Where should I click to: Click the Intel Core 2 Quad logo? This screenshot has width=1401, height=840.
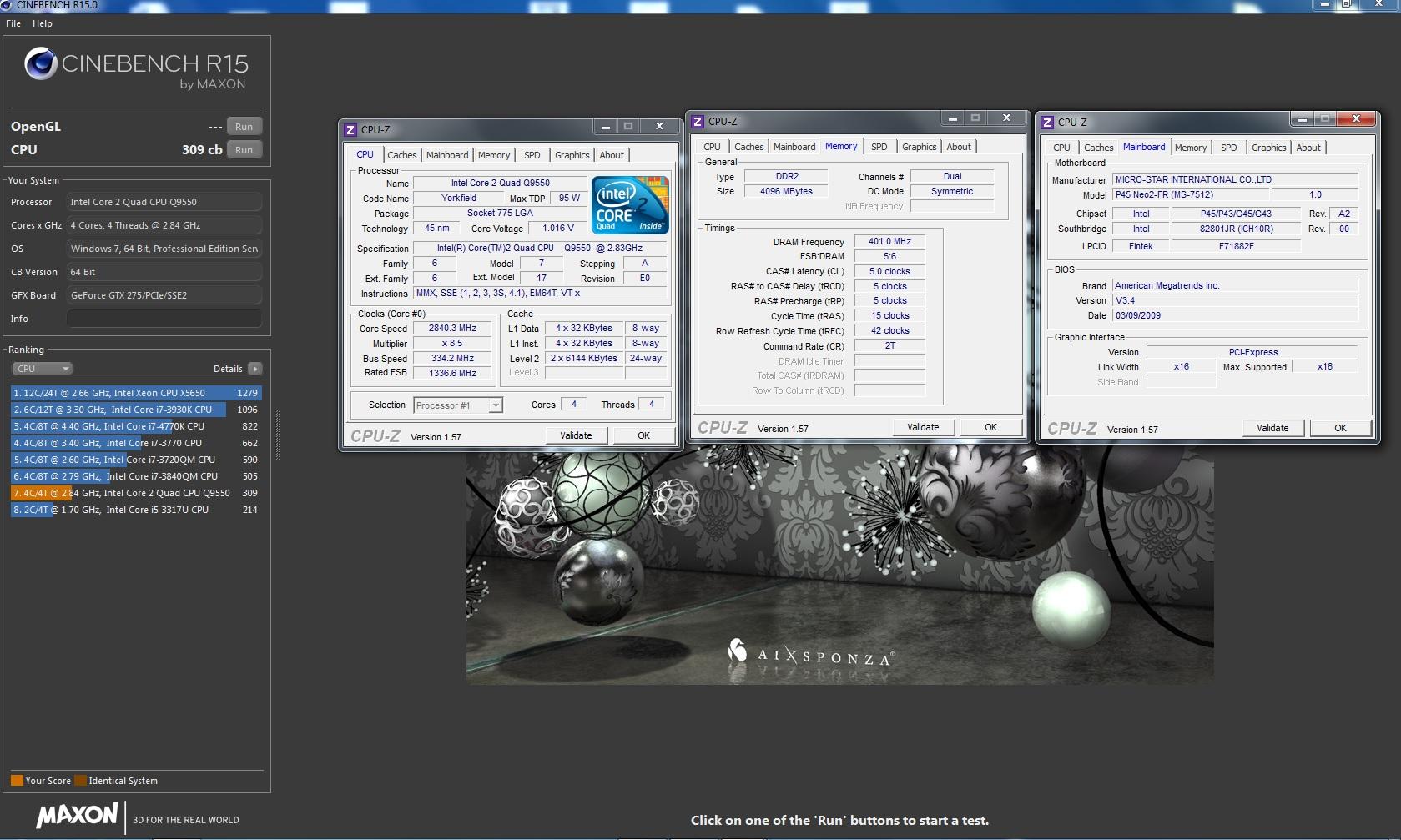[630, 204]
